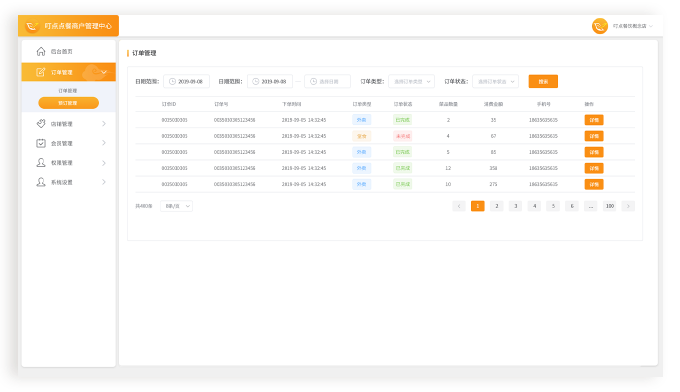Image resolution: width=680 pixels, height=392 pixels.
Task: Select the 订单管理 submenu entry
Action: 68,91
